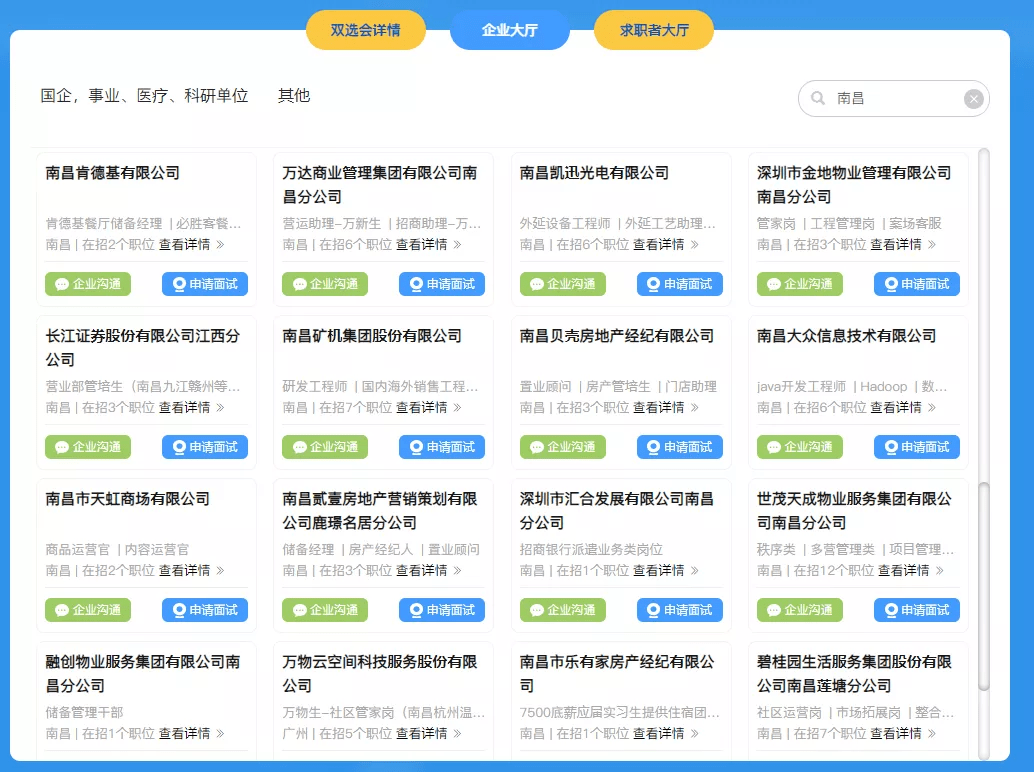Click positions text 管家岗 | 工程管理岗 | 案场客服
This screenshot has height=772, width=1034.
coord(849,223)
